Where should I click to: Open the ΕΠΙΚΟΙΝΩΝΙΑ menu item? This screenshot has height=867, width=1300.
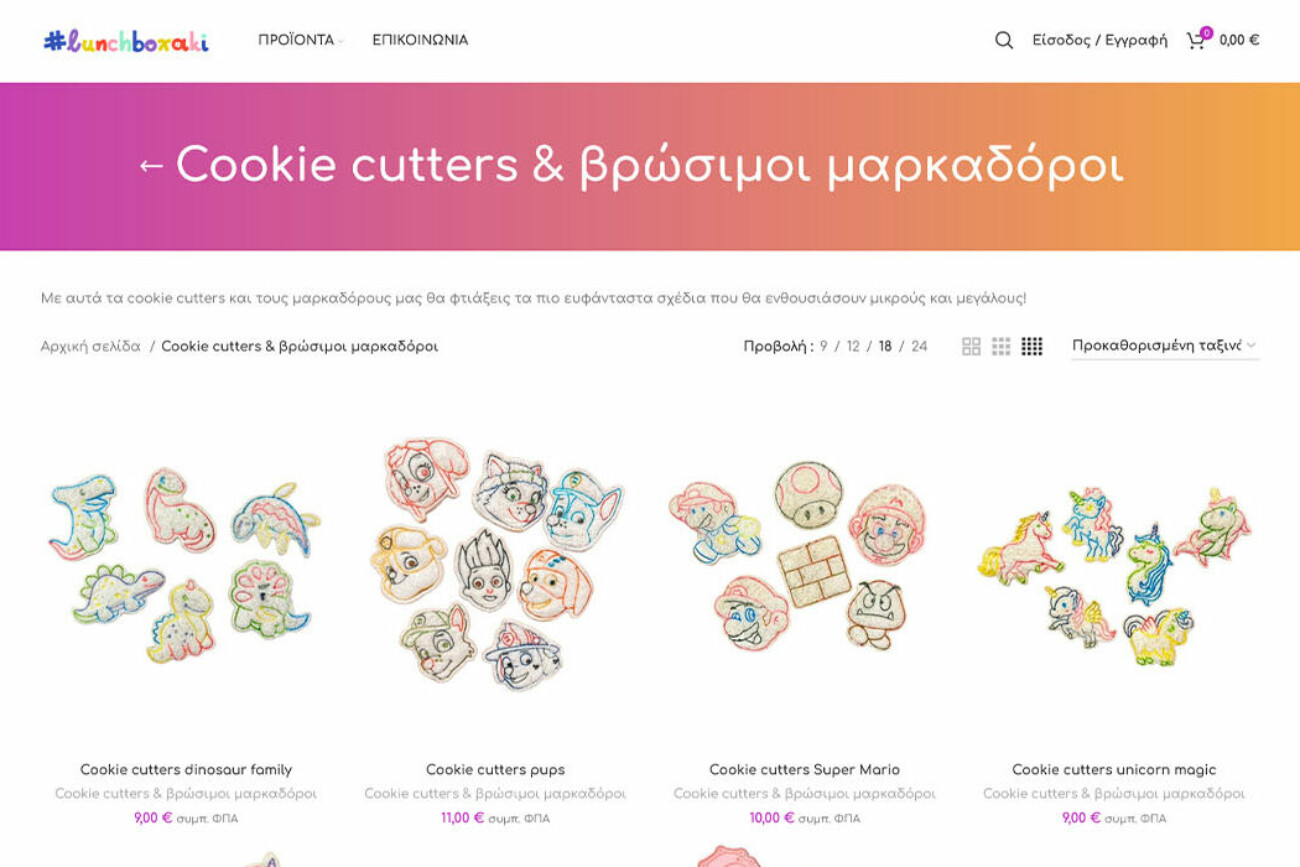420,40
